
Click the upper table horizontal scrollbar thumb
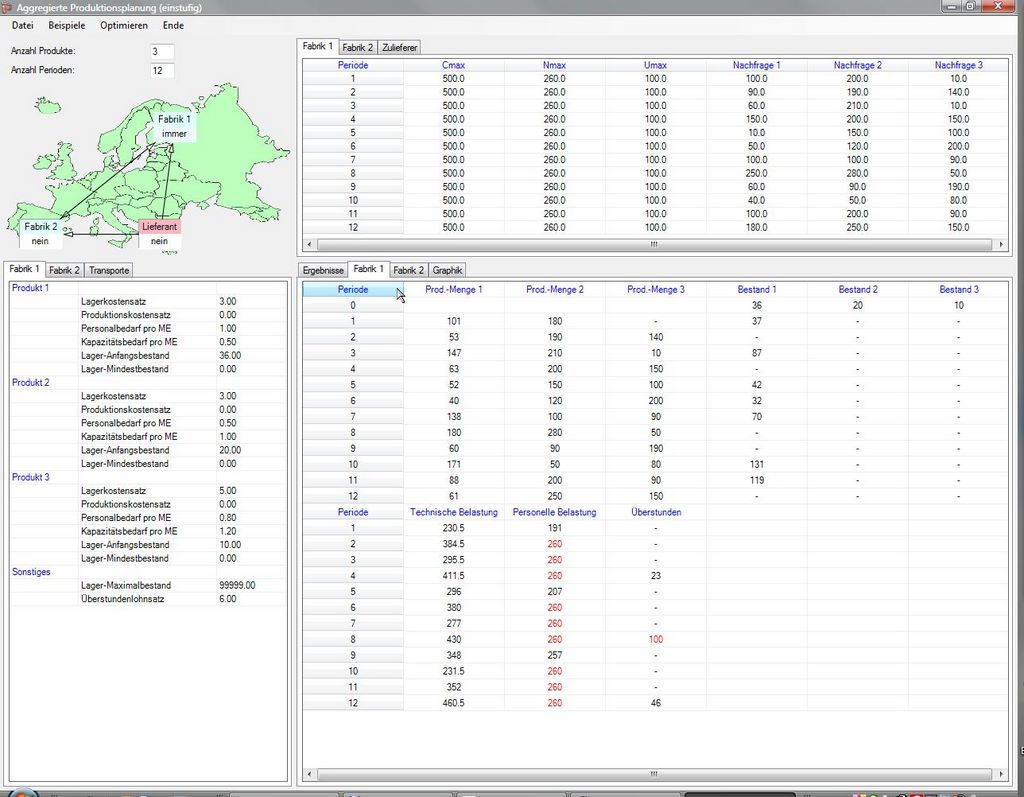coord(654,244)
